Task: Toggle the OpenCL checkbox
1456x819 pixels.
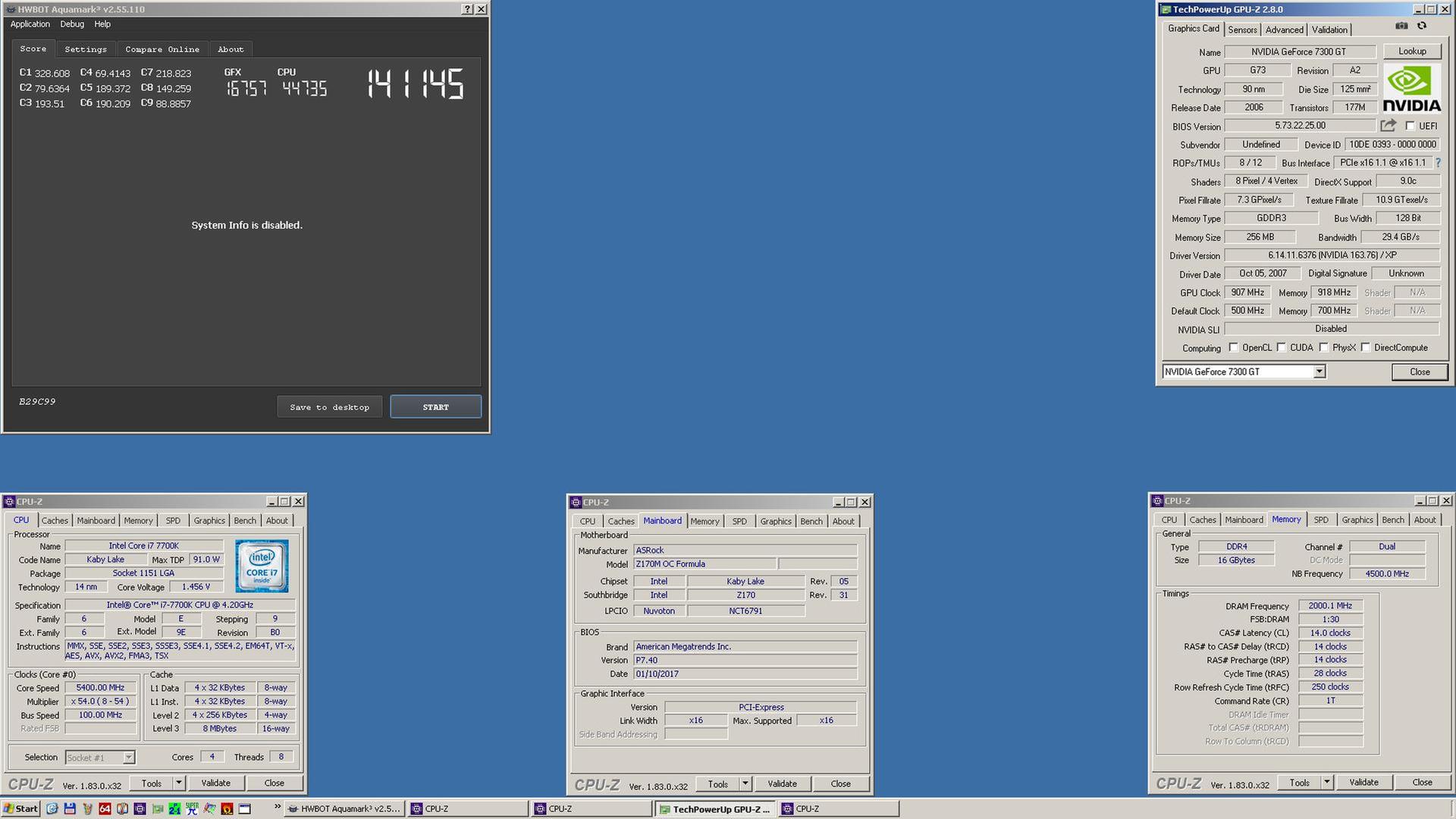Action: (1233, 347)
